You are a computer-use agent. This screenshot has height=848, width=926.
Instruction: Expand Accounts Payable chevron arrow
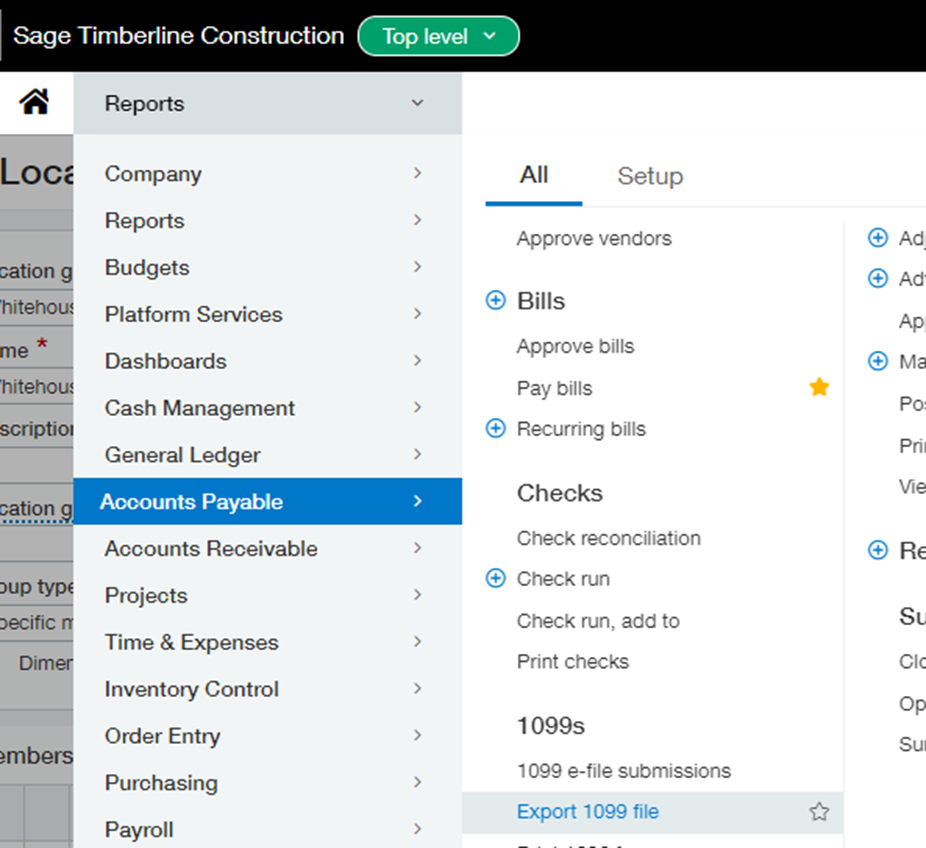(x=418, y=501)
